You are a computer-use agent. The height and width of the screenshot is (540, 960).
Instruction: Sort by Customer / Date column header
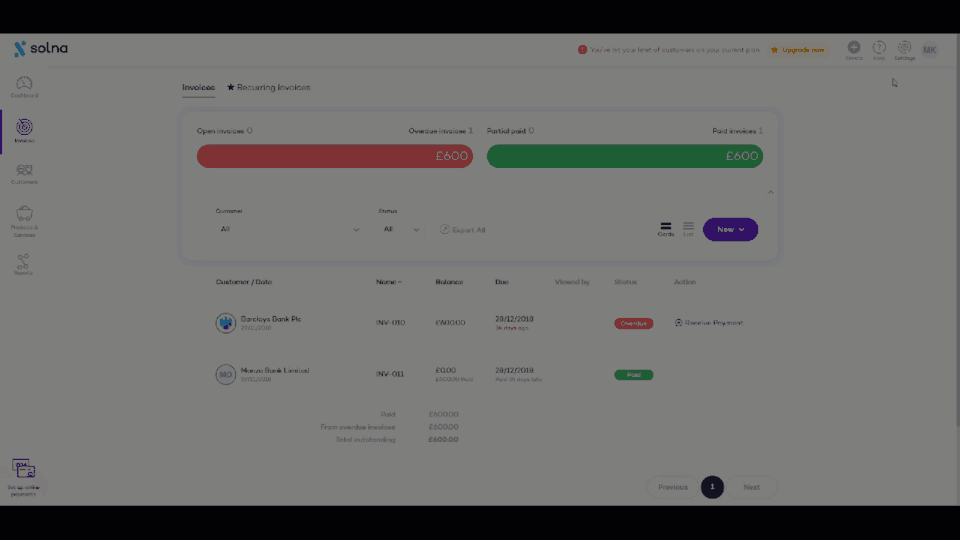pos(244,282)
